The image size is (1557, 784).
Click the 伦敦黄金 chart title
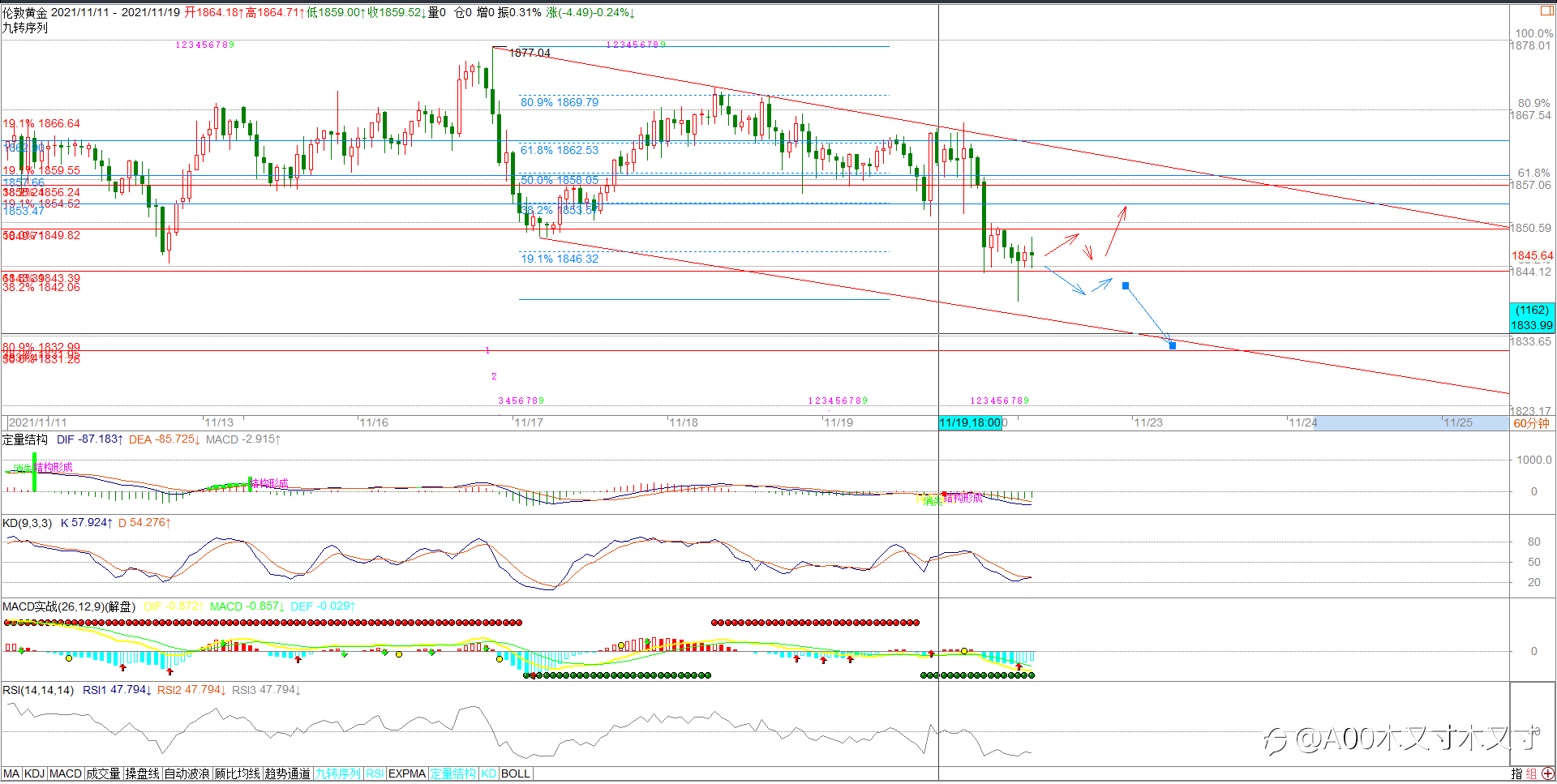(24, 12)
